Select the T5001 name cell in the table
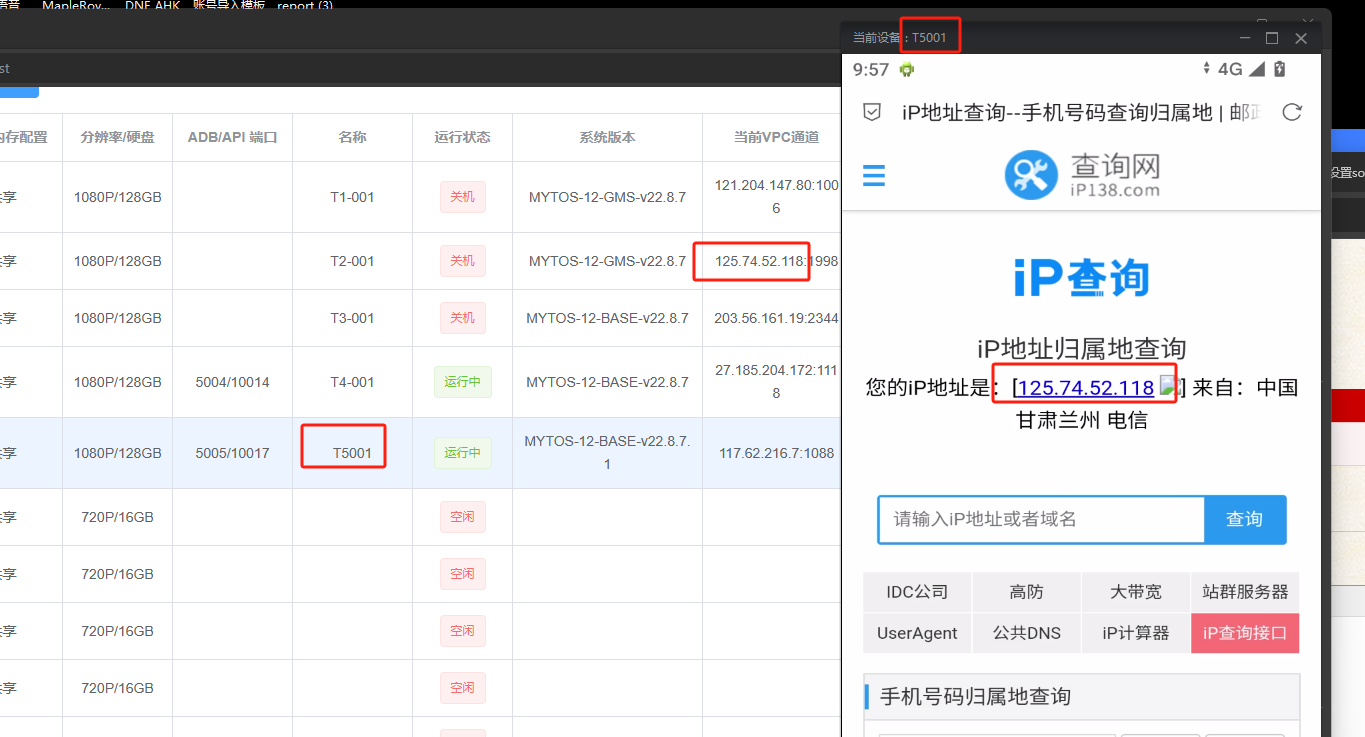 [x=352, y=453]
